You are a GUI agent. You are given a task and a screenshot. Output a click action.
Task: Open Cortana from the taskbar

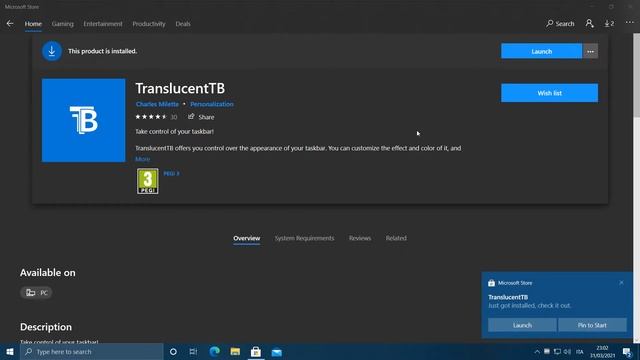tap(173, 351)
